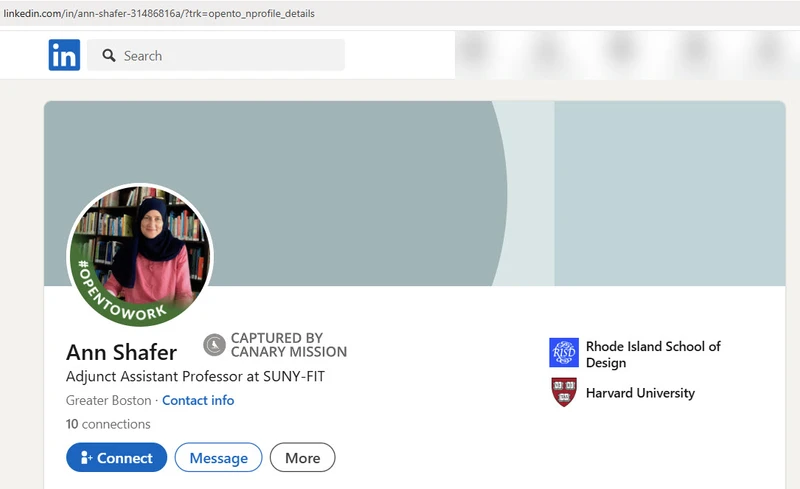Viewport: 800px width, 489px height.
Task: View the 10 connections list
Action: pyautogui.click(x=108, y=424)
